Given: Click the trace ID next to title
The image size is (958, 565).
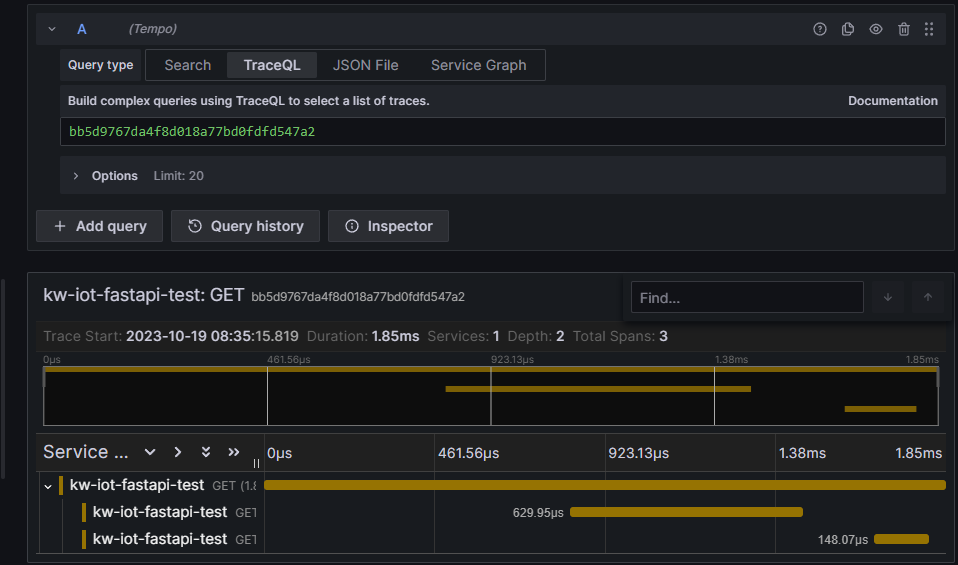Looking at the screenshot, I should tap(358, 297).
